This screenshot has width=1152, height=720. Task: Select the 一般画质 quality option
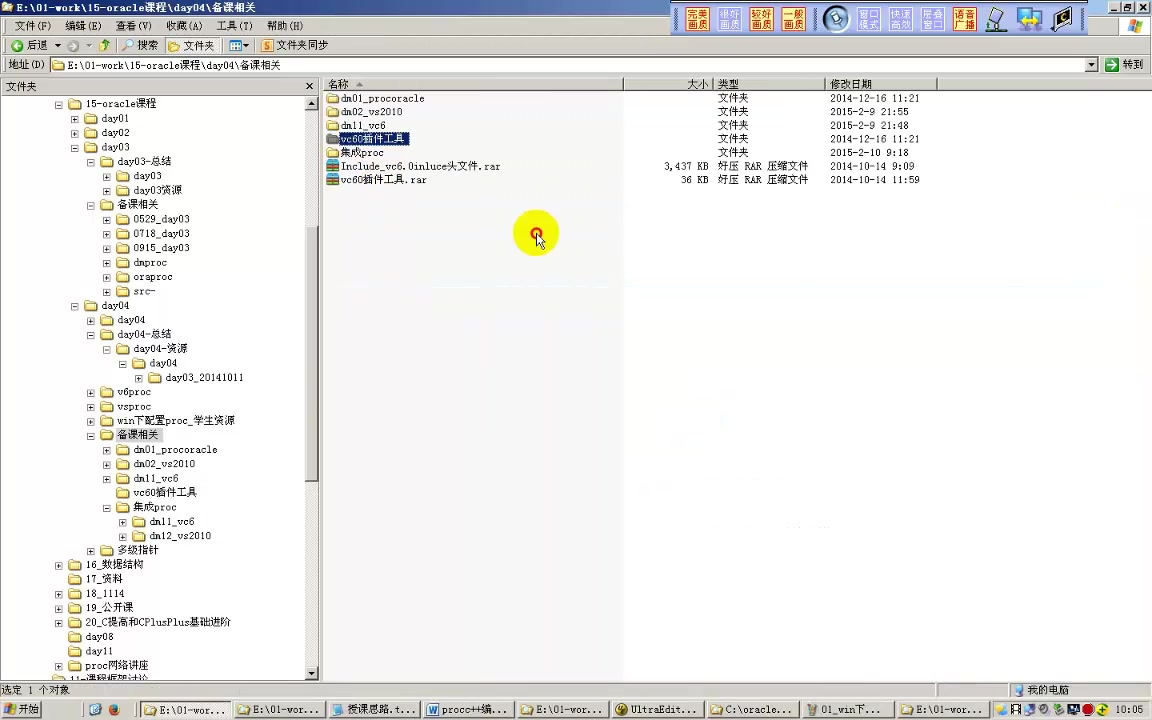pyautogui.click(x=791, y=20)
